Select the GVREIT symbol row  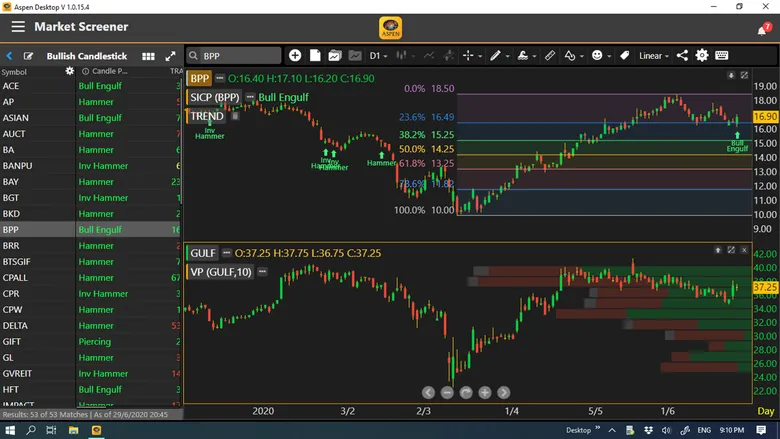coord(91,374)
